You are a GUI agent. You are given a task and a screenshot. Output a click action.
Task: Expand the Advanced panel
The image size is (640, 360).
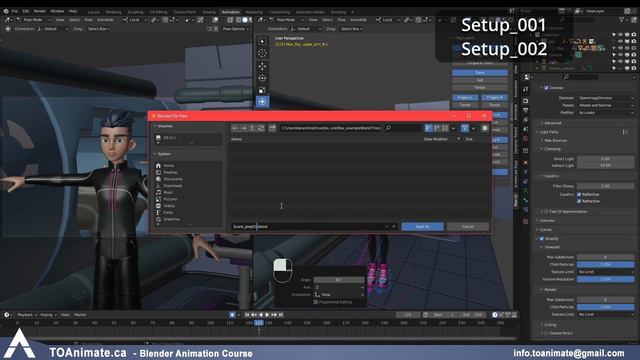[553, 123]
